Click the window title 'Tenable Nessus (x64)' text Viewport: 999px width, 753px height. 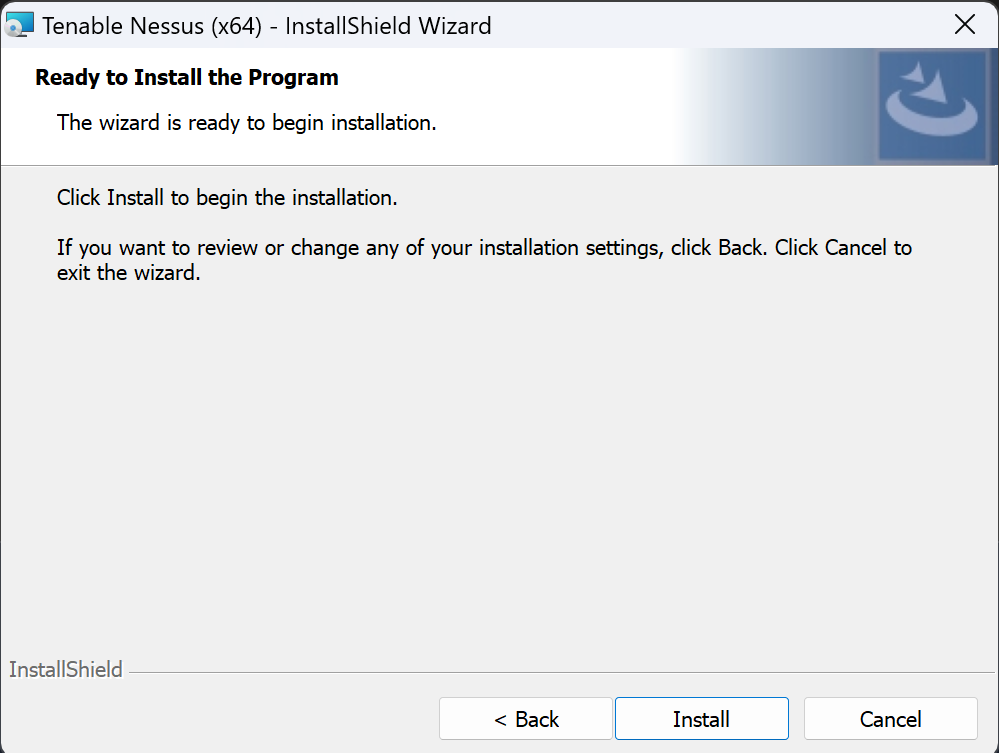pyautogui.click(x=152, y=26)
